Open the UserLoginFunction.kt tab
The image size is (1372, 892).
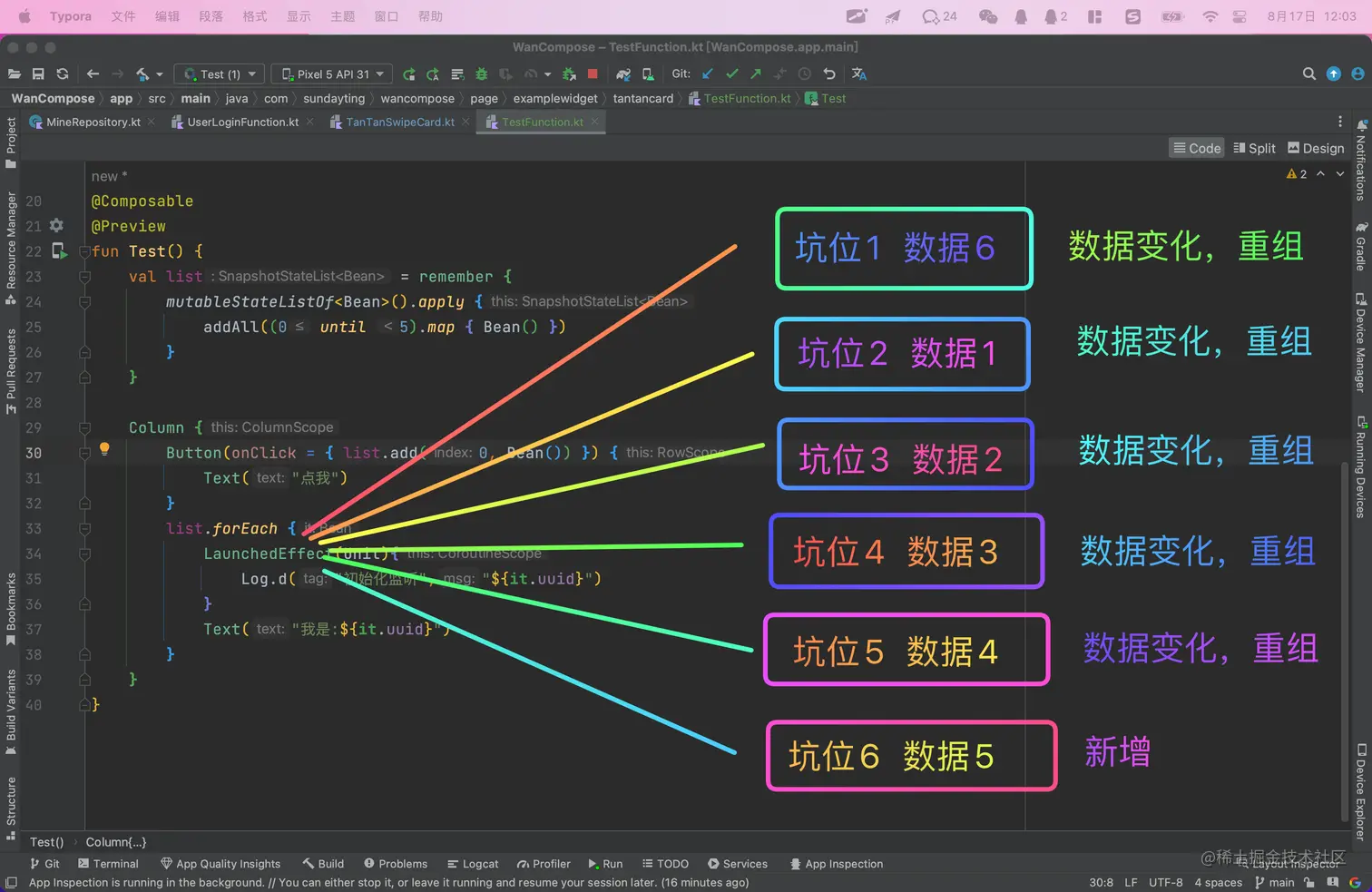pos(242,122)
